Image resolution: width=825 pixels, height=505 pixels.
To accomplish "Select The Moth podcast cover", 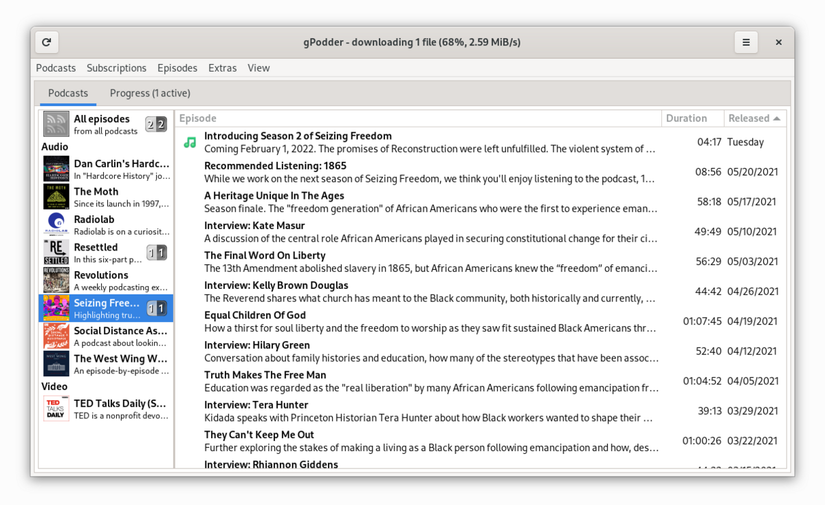I will [56, 197].
